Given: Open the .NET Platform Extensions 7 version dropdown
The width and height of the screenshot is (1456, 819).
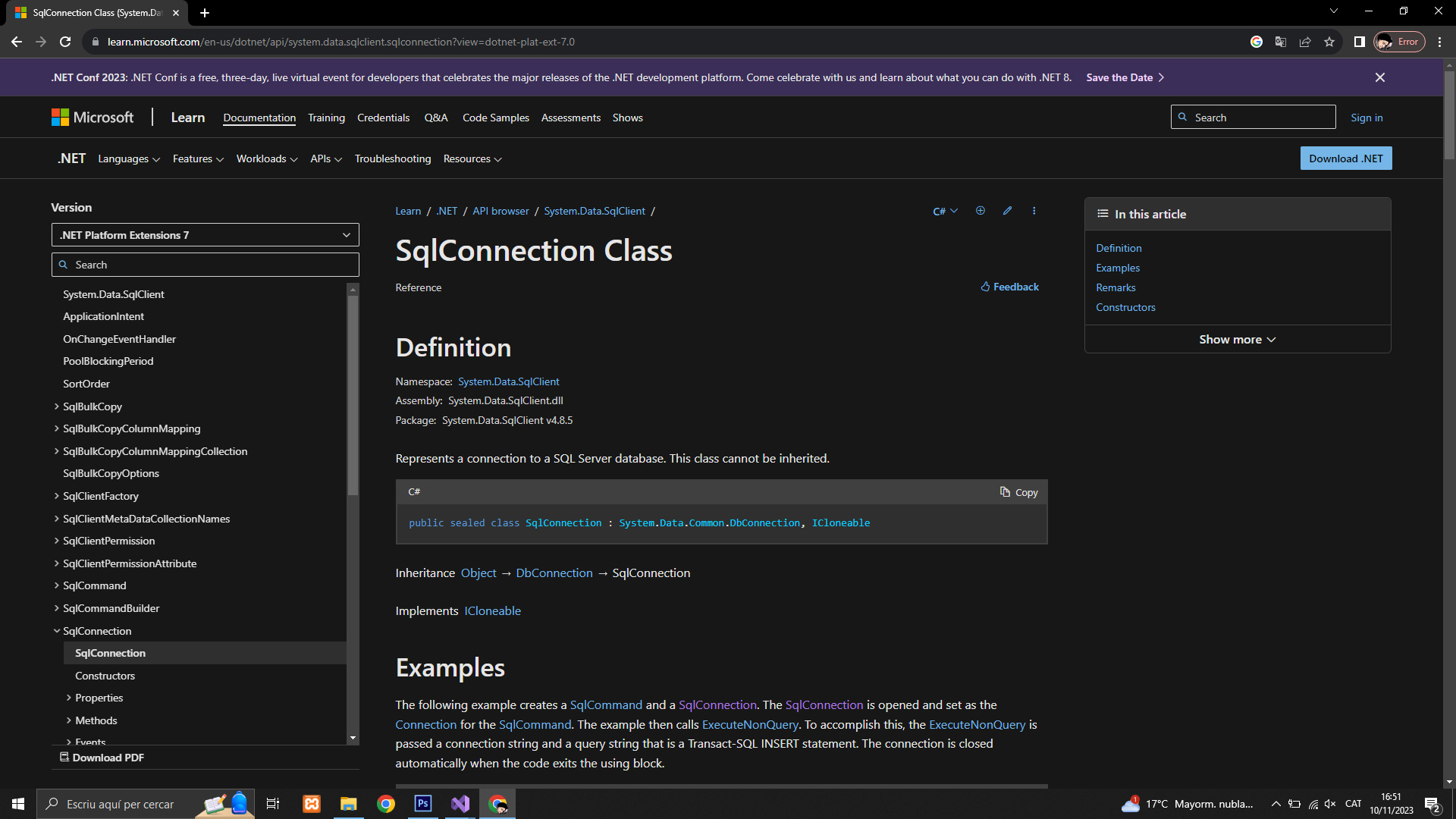Looking at the screenshot, I should [x=205, y=235].
